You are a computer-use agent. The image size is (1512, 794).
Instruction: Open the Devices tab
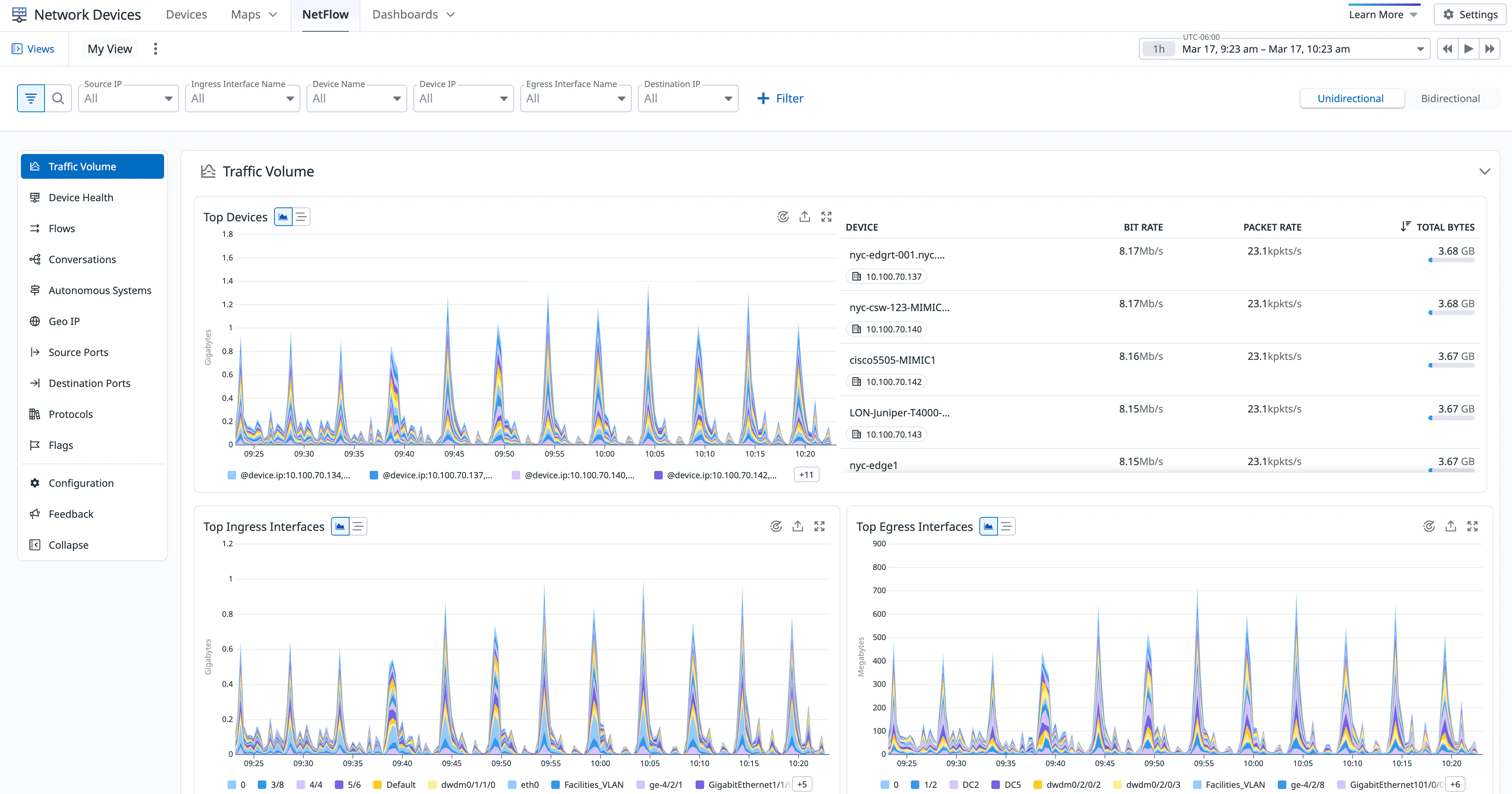point(186,15)
